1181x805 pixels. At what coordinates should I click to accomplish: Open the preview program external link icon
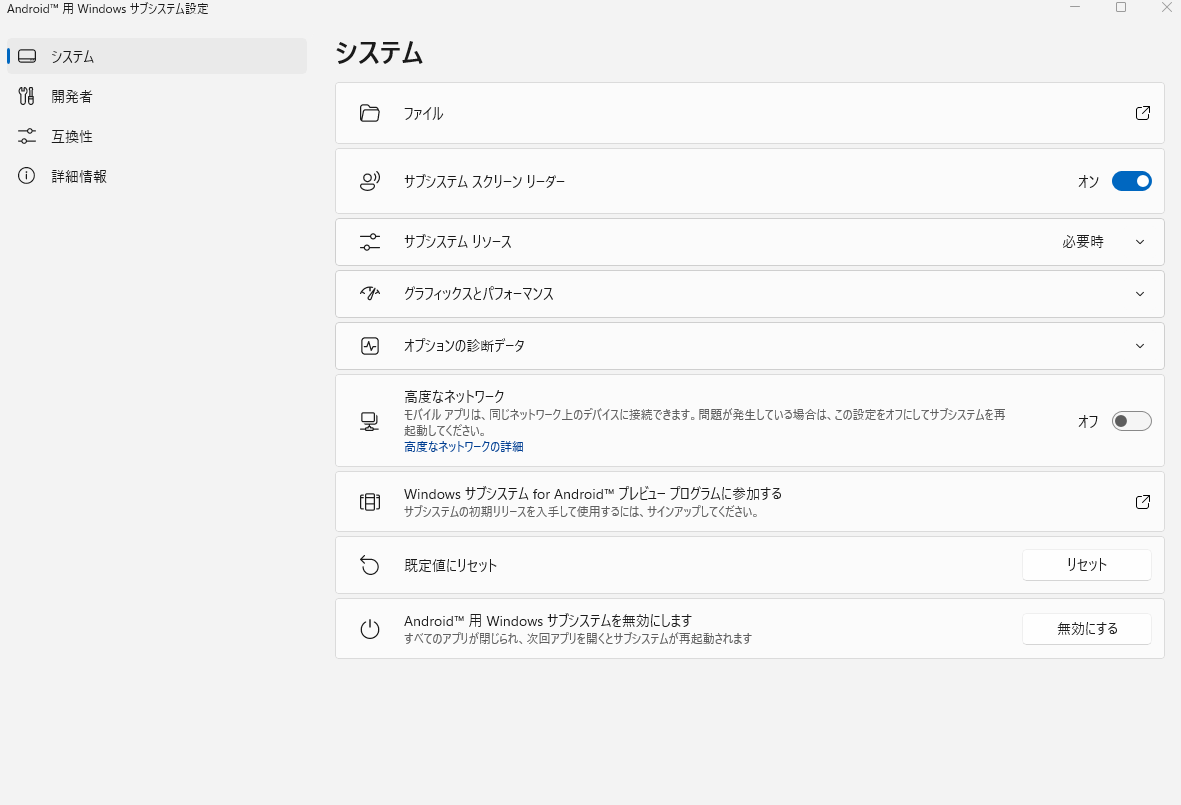pos(1143,502)
